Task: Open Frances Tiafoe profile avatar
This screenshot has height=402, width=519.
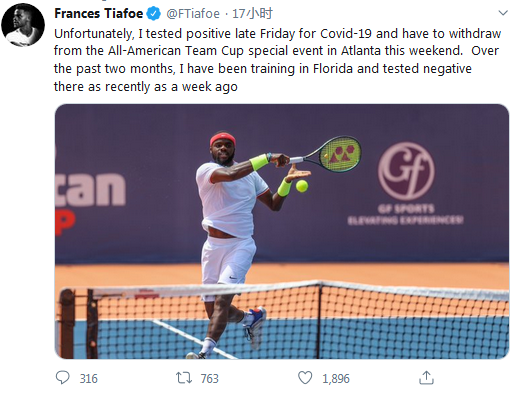Action: [23, 25]
